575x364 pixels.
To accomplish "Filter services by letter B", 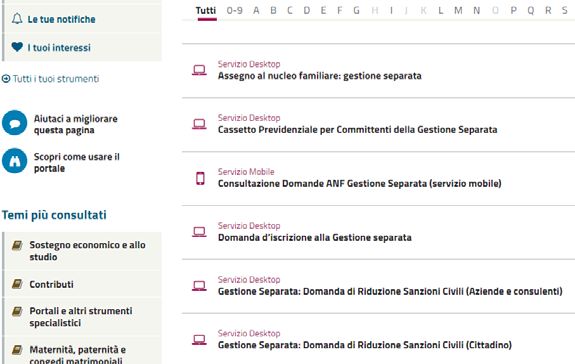I will tap(273, 10).
